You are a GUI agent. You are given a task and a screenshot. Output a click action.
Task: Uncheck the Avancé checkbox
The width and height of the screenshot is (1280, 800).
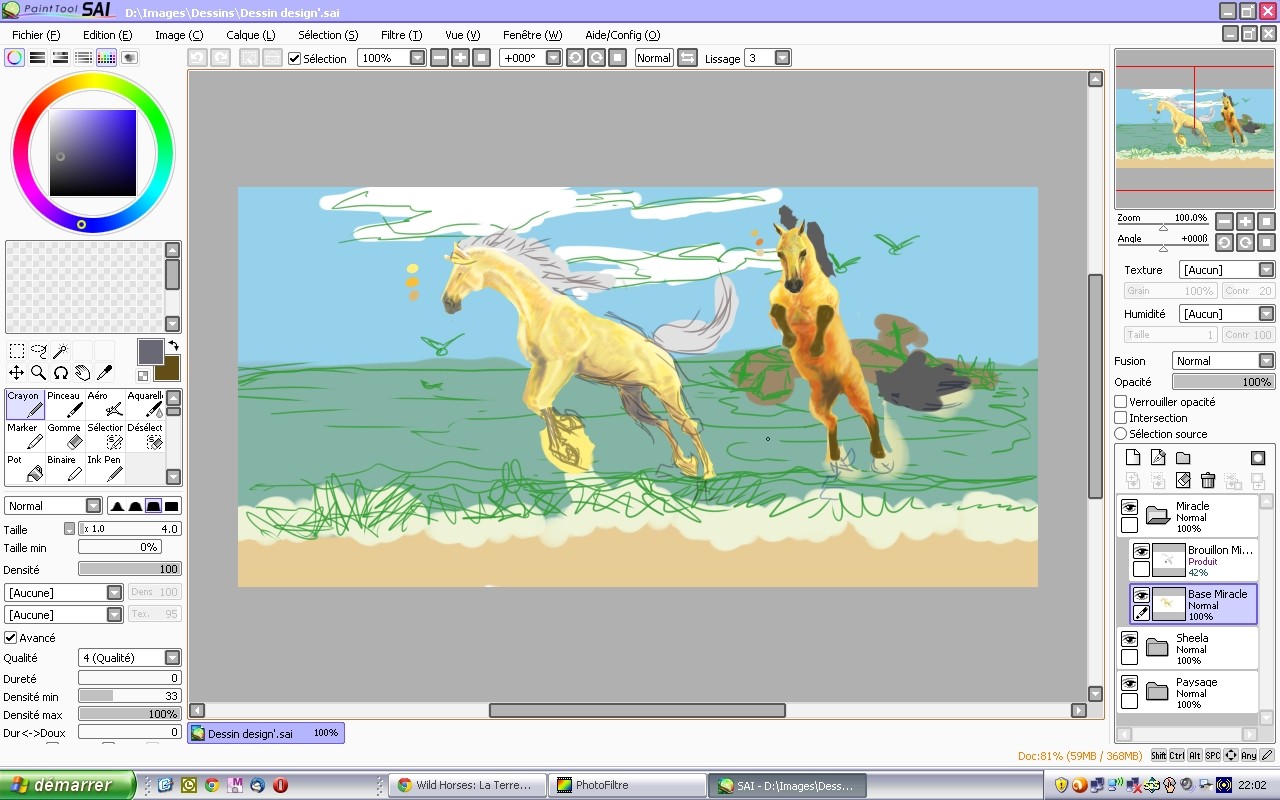11,638
